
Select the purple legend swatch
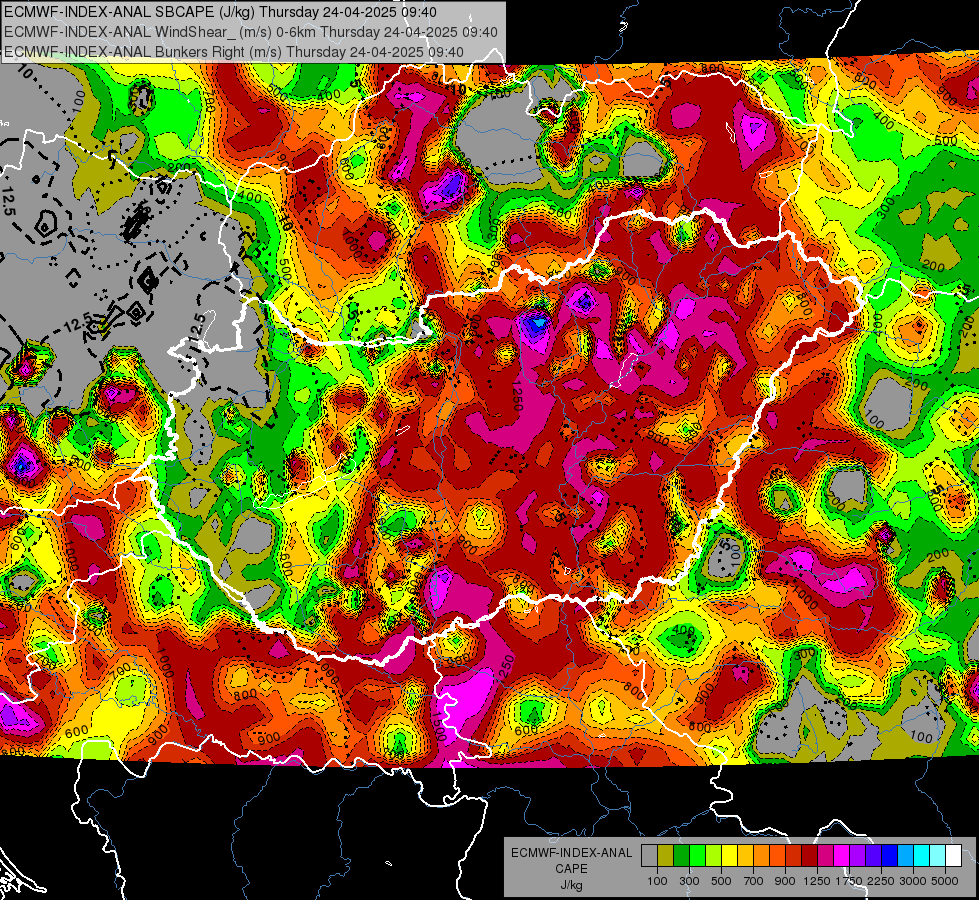(858, 856)
